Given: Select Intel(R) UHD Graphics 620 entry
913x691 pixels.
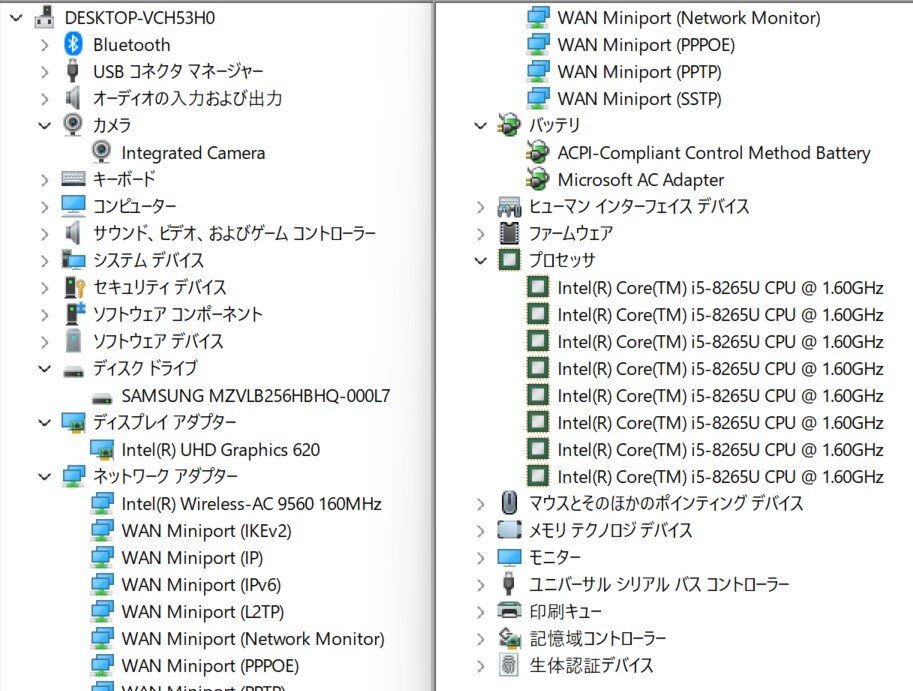Looking at the screenshot, I should click(x=221, y=449).
